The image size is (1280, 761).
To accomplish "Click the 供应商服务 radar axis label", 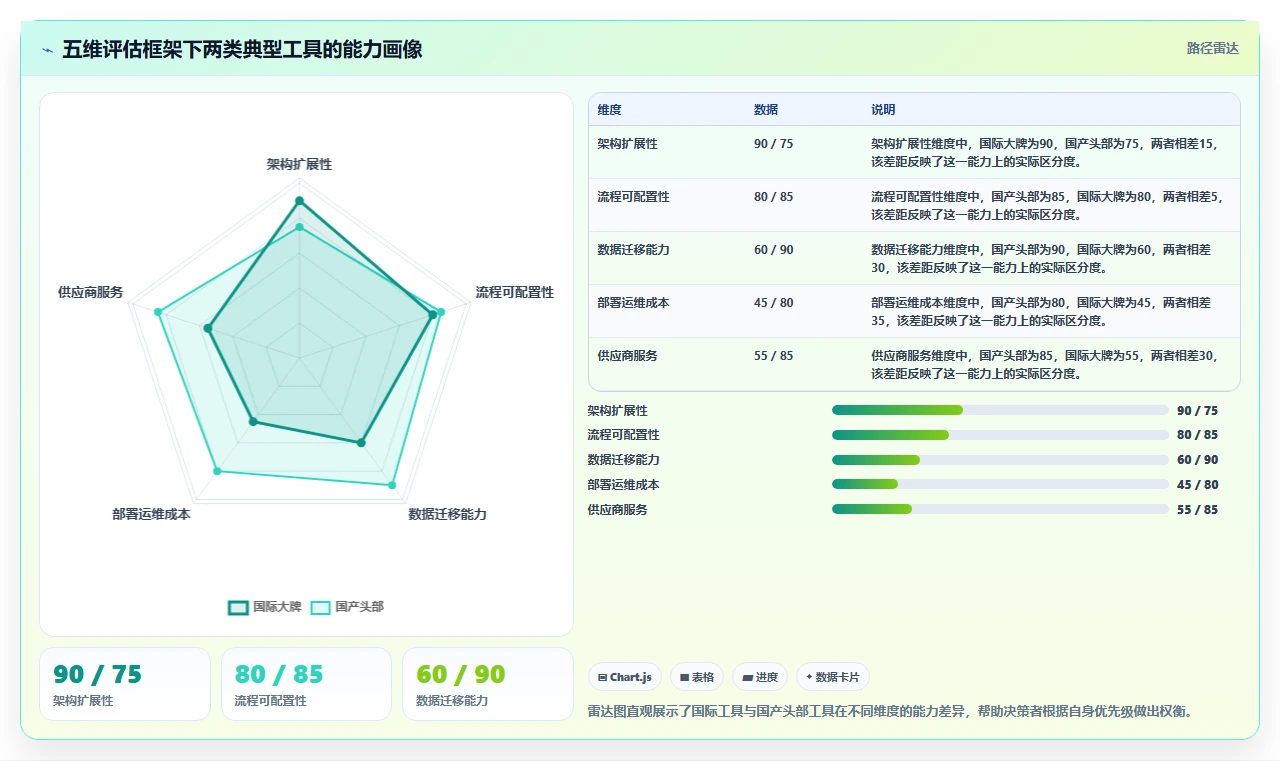I will pos(90,292).
